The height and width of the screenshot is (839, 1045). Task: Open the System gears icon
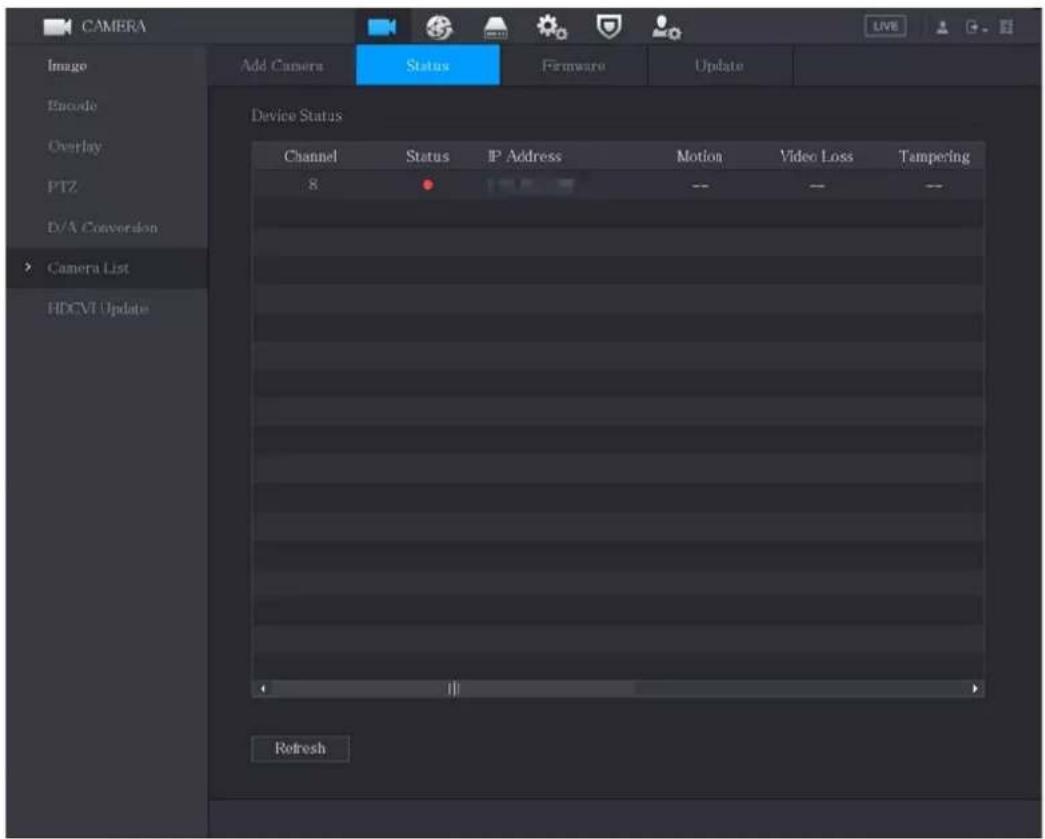click(x=552, y=27)
